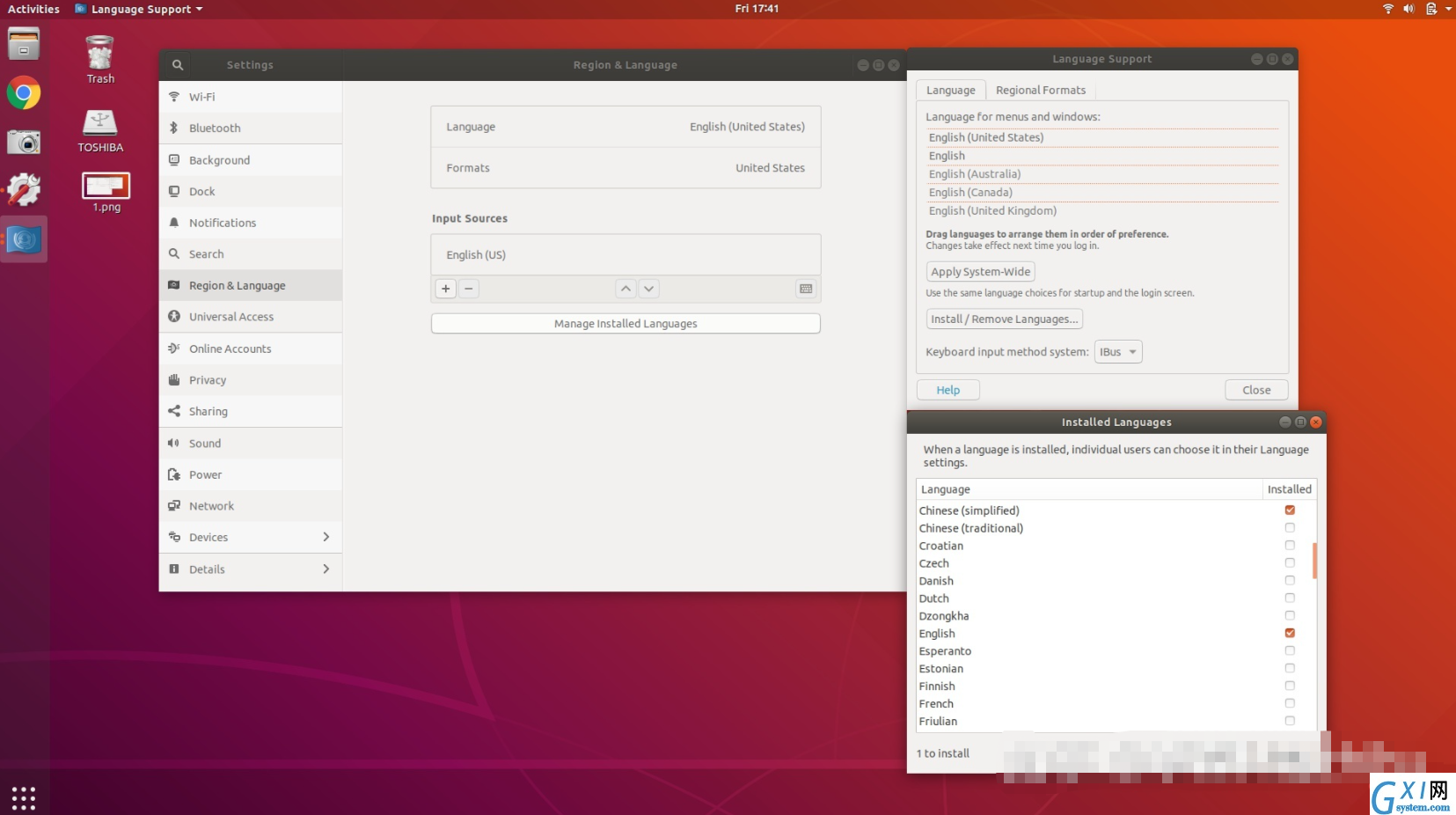
Task: Show Applications grid
Action: point(24,797)
